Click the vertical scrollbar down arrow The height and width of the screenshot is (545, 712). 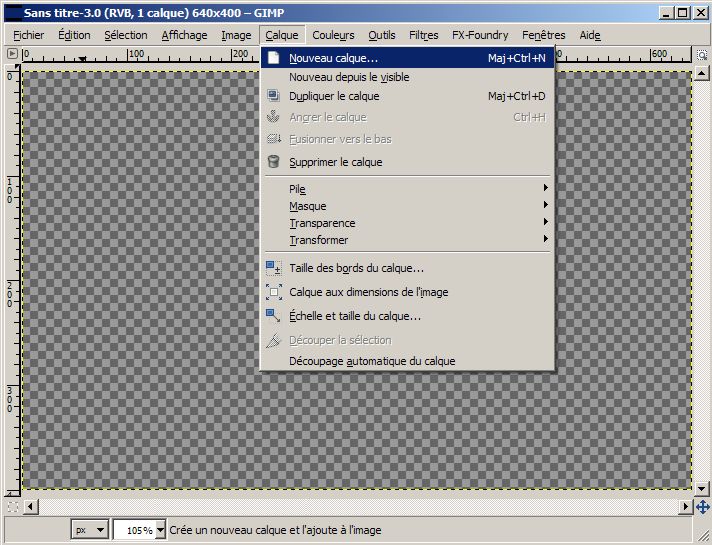[x=702, y=491]
